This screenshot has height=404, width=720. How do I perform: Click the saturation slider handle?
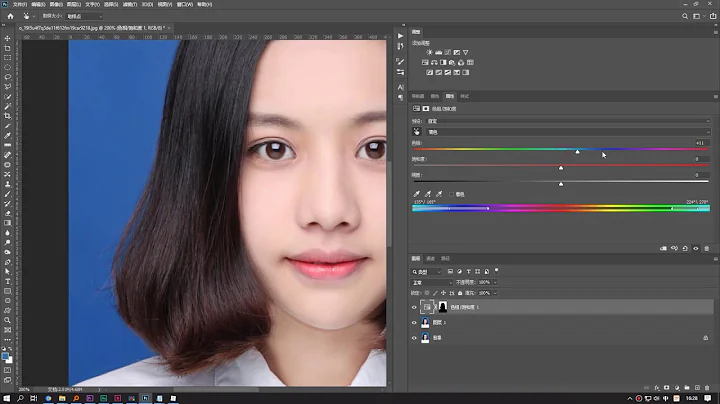point(561,168)
